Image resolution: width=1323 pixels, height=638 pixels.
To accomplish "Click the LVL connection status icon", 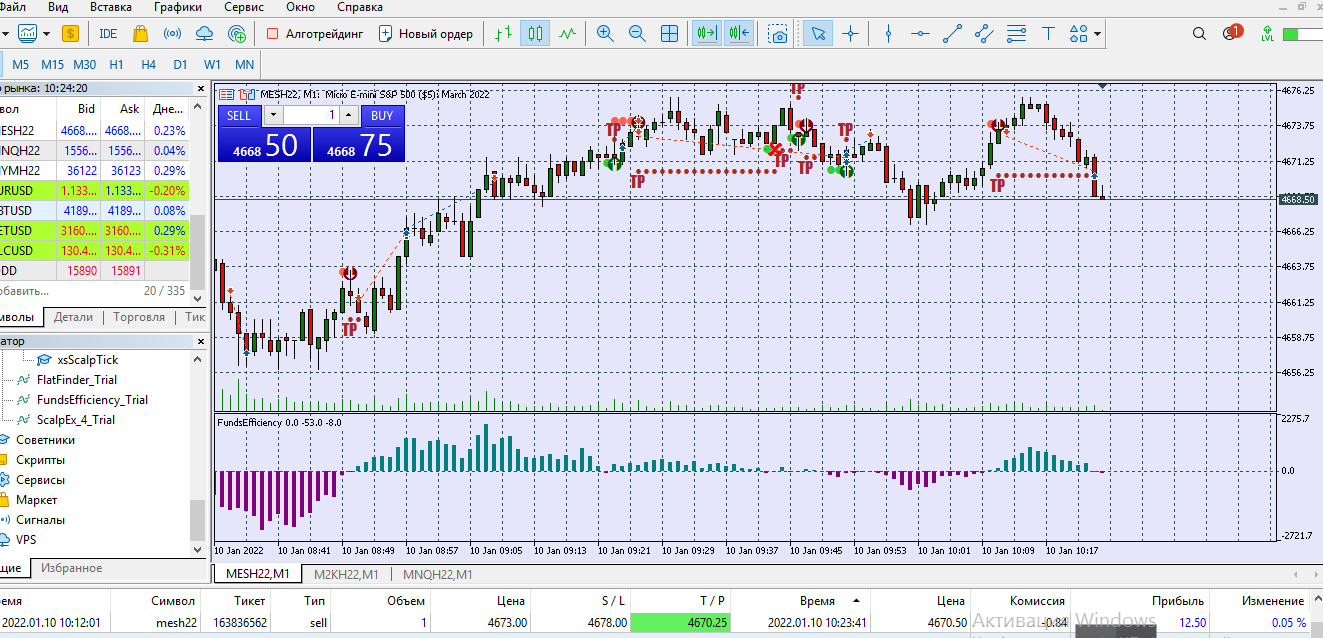I will click(x=1267, y=34).
